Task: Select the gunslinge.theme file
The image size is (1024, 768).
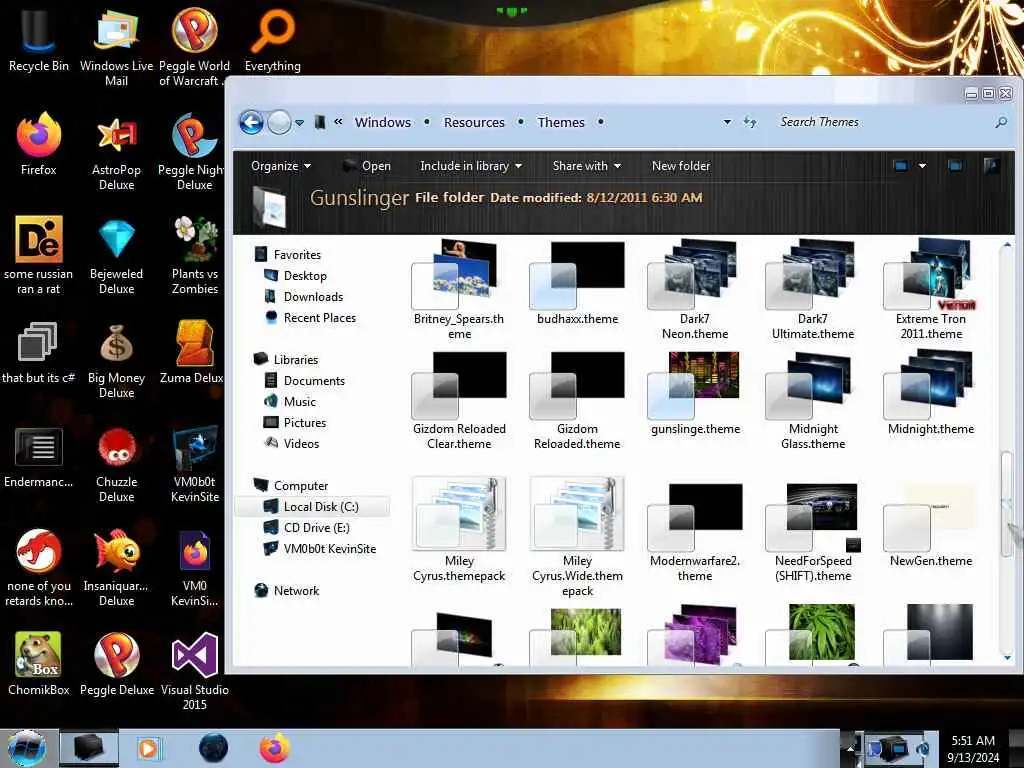Action: [x=696, y=393]
